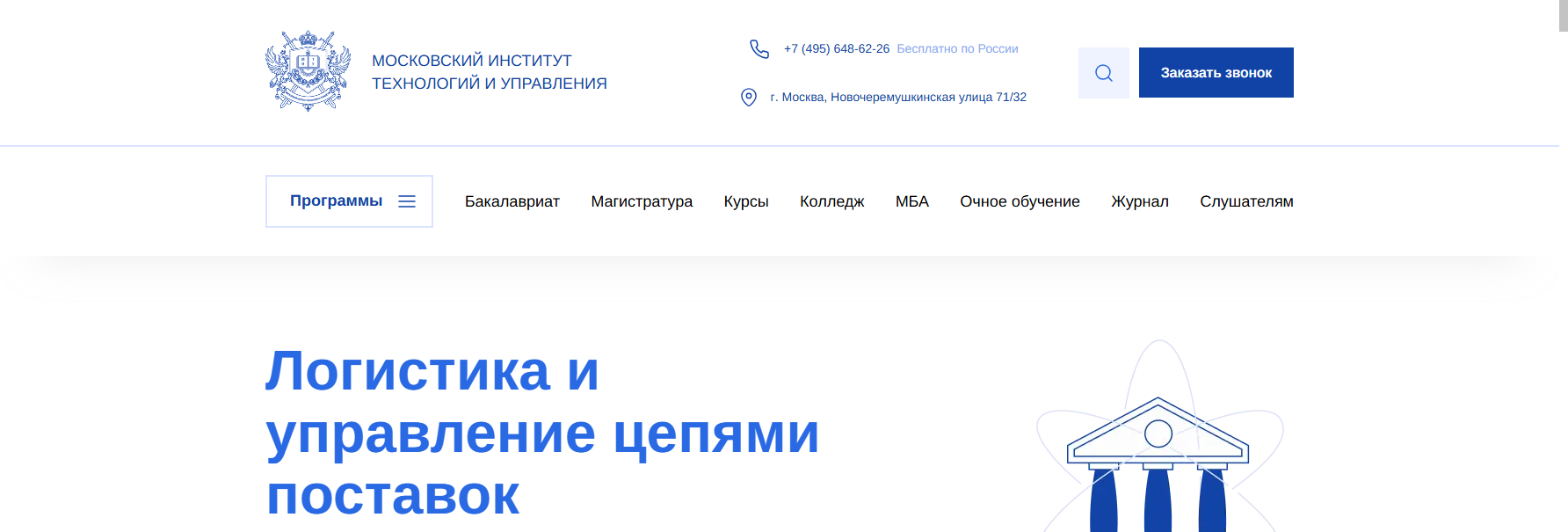Click heading Логистика и управление цепями поставок
Screen dimensions: 1568x532
(542, 434)
